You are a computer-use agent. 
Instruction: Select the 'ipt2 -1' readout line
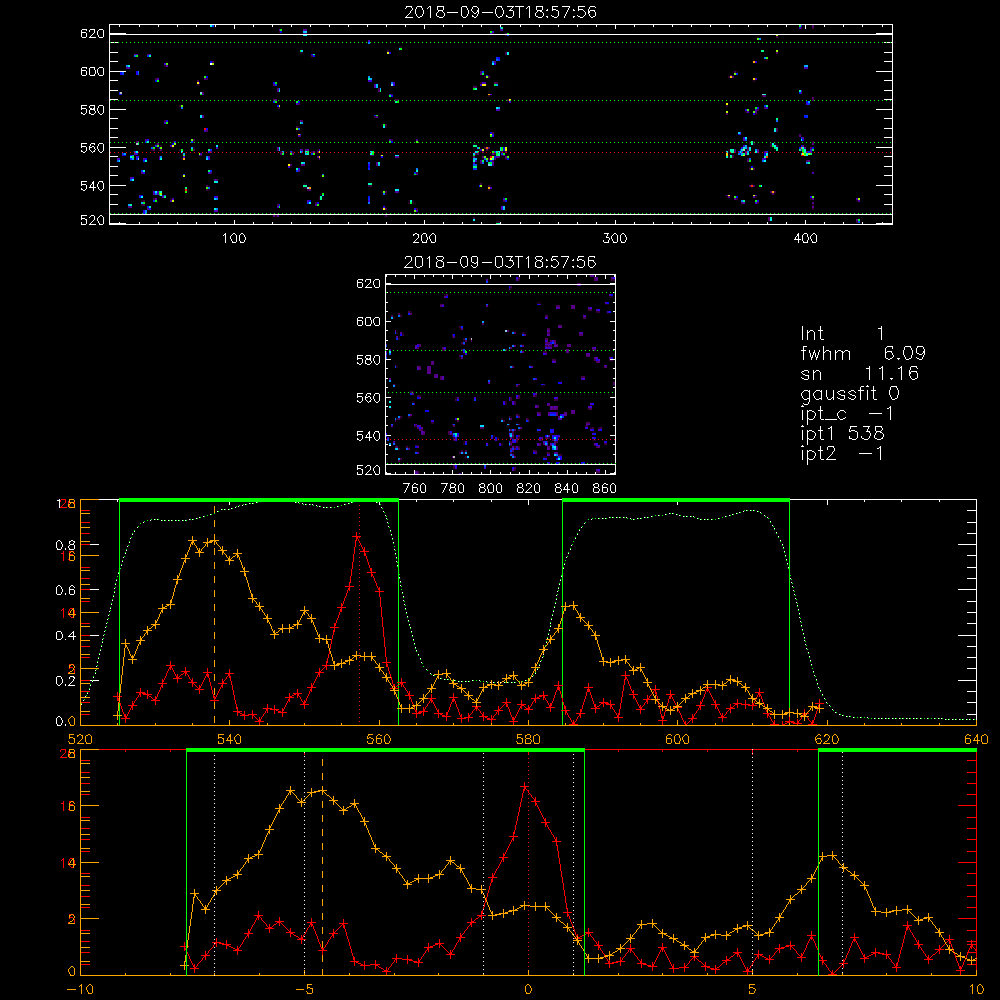tap(842, 453)
